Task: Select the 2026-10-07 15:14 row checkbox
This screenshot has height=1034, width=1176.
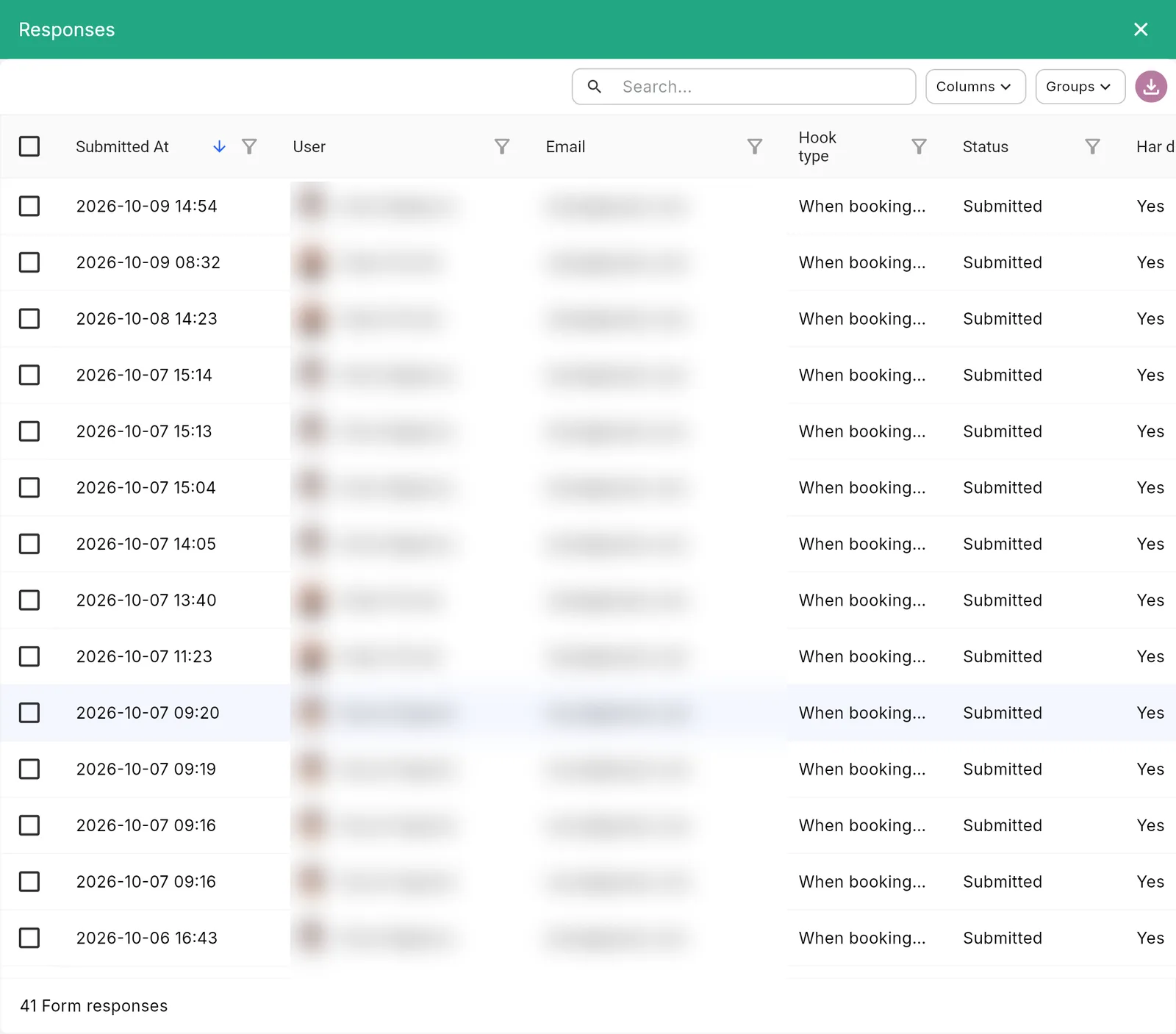Action: (29, 375)
